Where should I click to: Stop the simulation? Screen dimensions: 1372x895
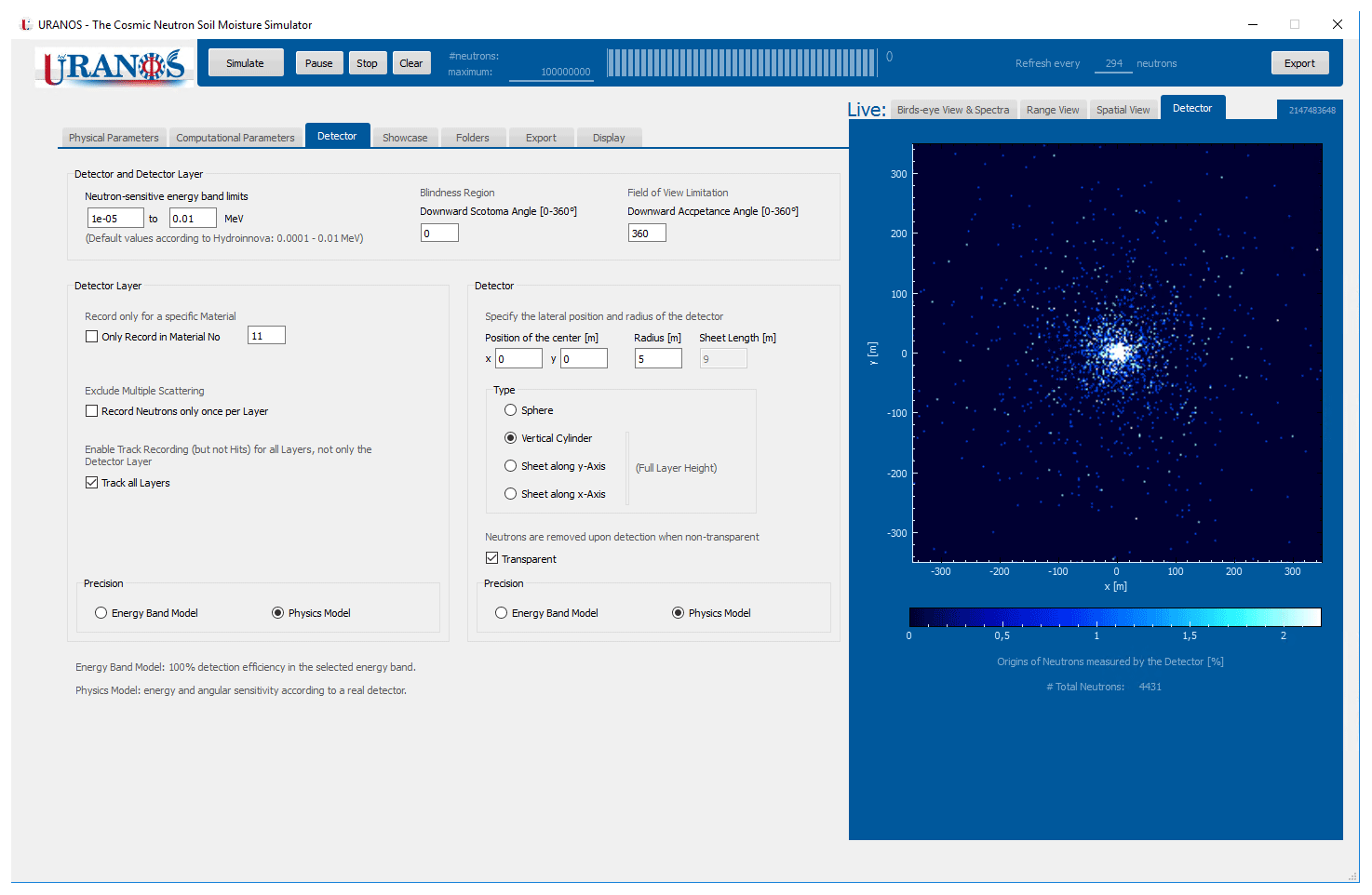pos(367,63)
